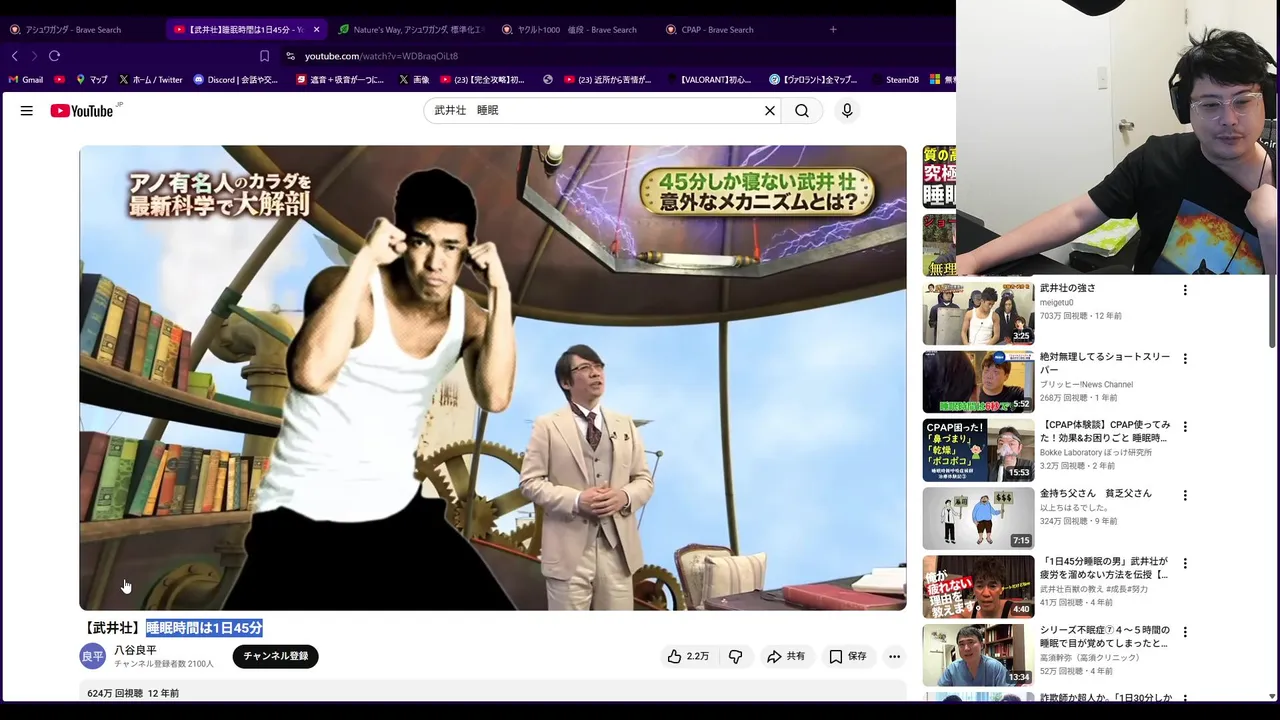The height and width of the screenshot is (720, 1280).
Task: Switch to ヤクルト1000 値段 Brave Search tab
Action: (x=575, y=29)
